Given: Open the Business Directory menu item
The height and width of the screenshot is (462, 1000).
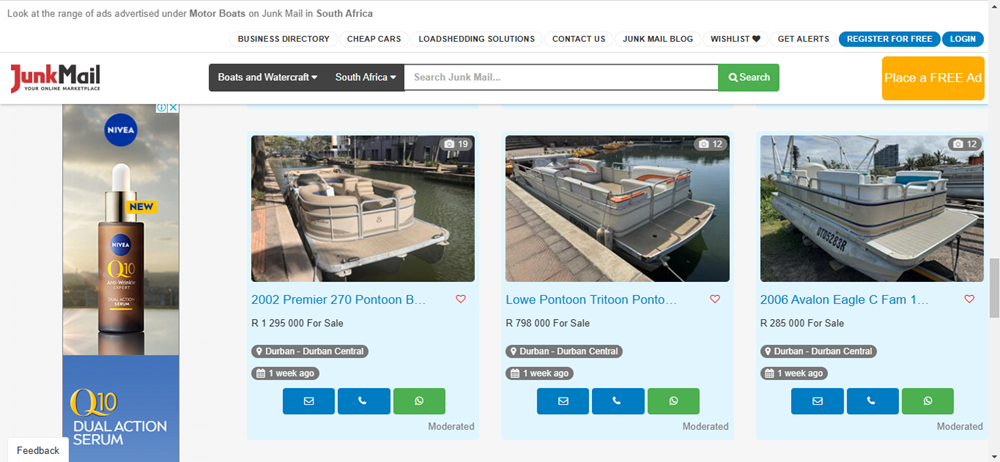Looking at the screenshot, I should click(x=283, y=39).
